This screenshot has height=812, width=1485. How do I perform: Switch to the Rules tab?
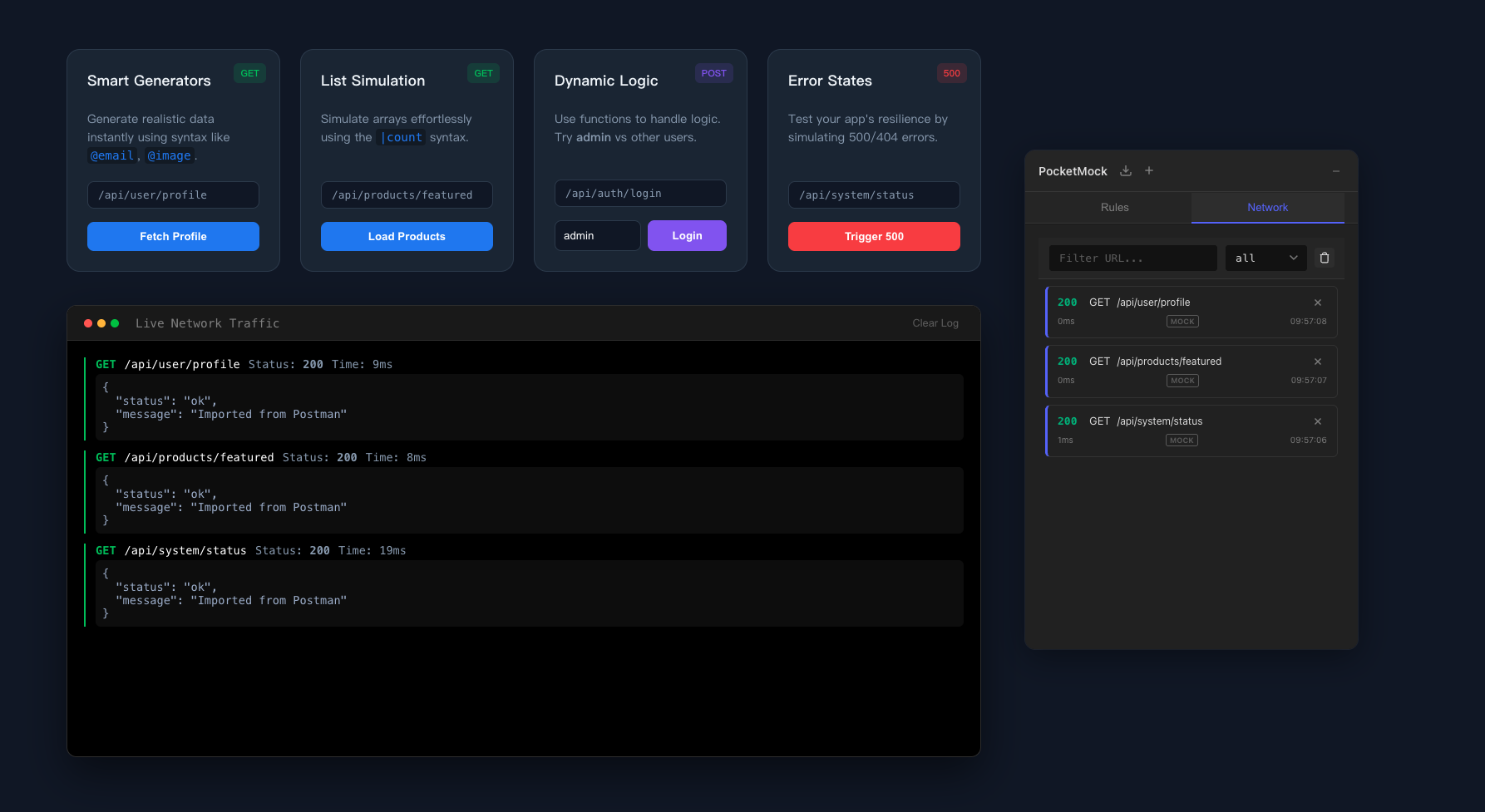[x=1114, y=207]
